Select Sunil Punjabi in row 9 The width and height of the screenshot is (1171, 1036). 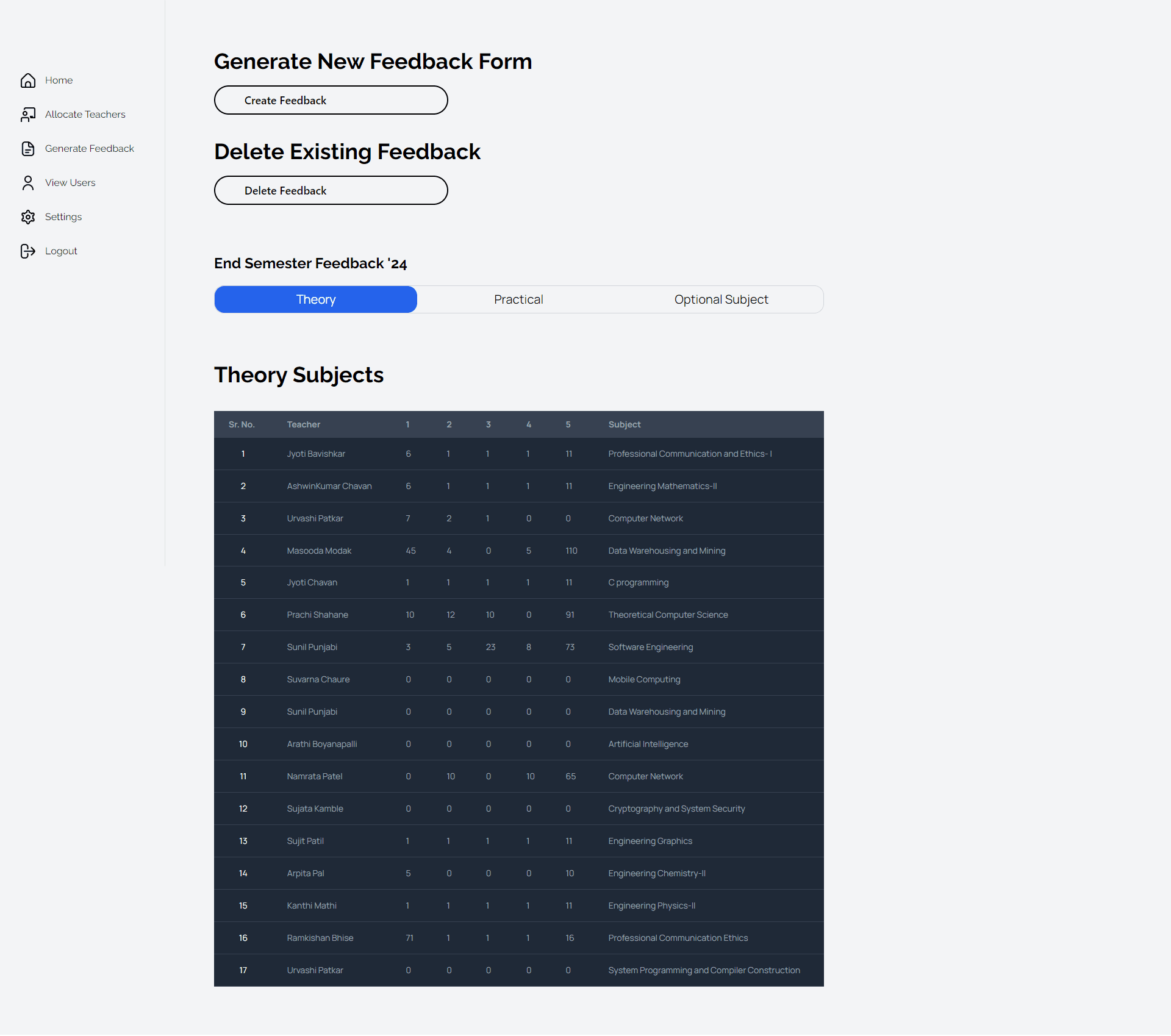click(312, 712)
